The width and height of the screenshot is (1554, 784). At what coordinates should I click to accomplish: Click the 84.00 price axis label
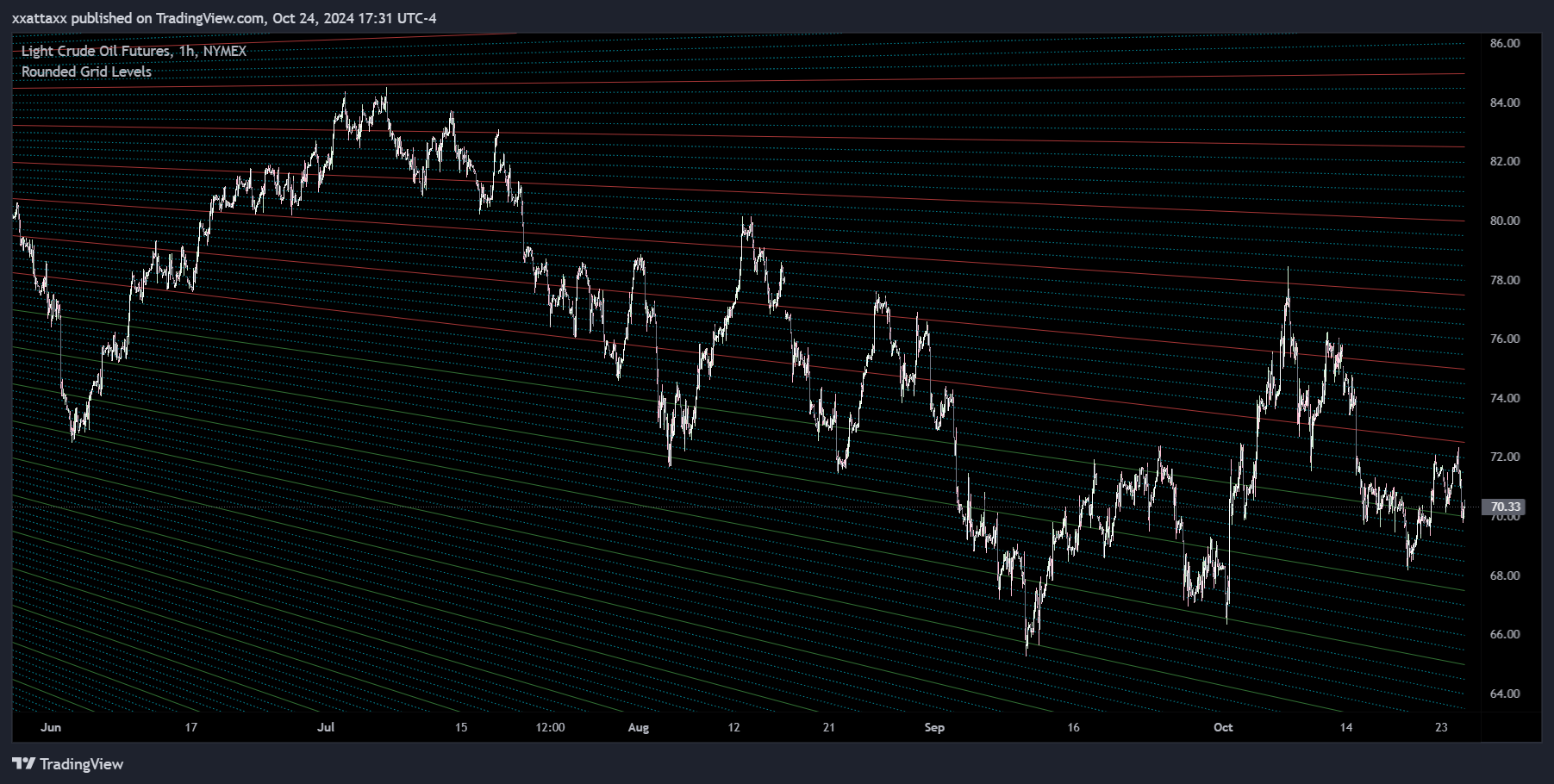(x=1505, y=103)
